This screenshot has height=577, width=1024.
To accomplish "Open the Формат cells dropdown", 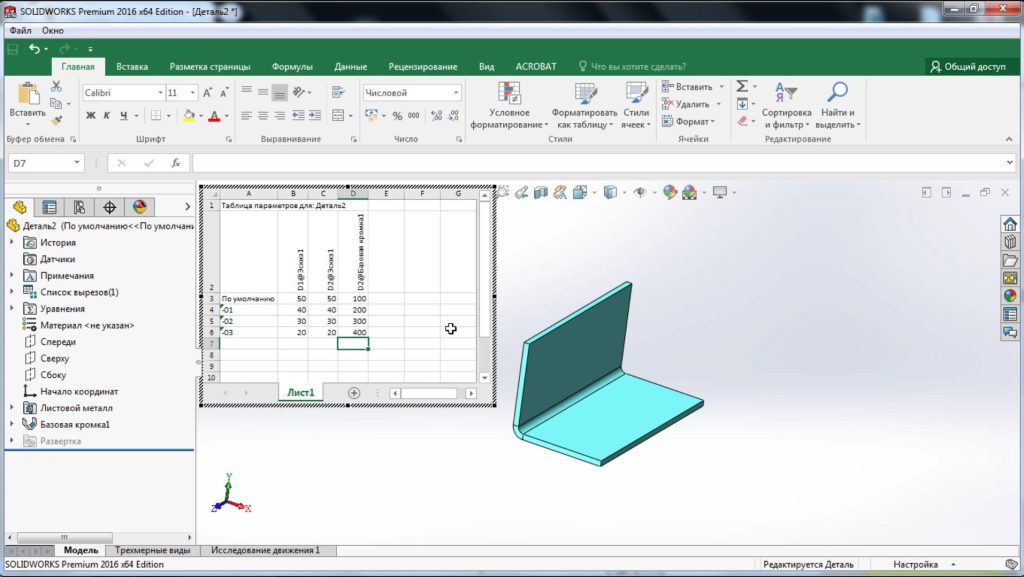I will 689,121.
